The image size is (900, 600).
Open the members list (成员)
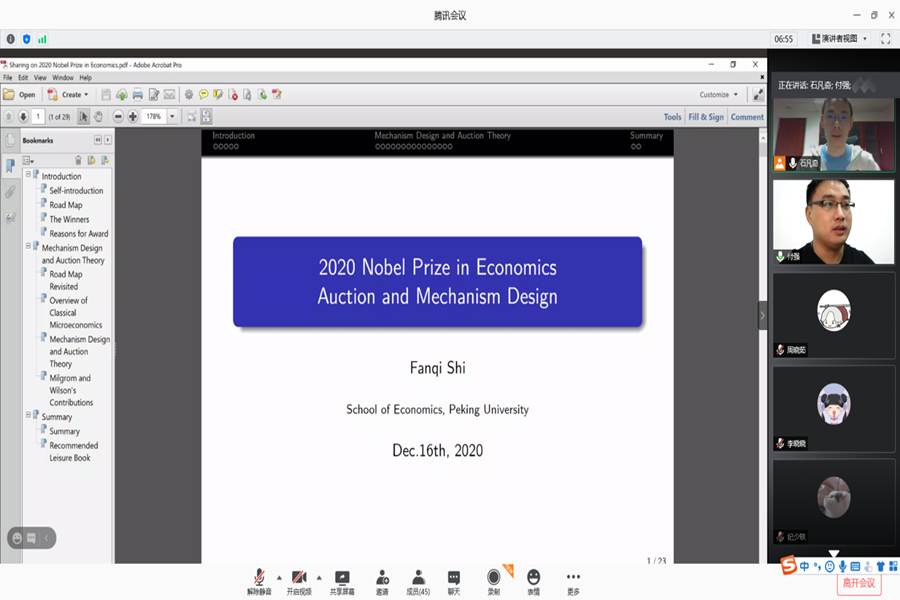[418, 581]
